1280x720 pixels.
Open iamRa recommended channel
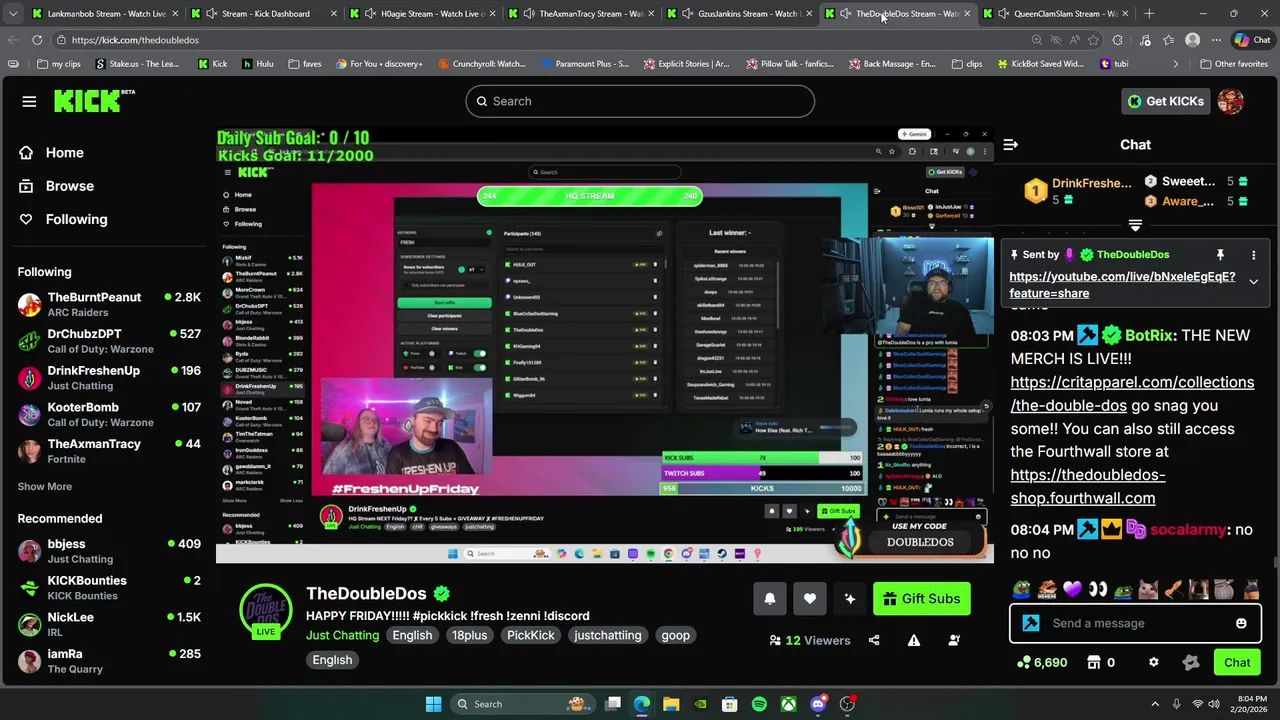tap(108, 661)
